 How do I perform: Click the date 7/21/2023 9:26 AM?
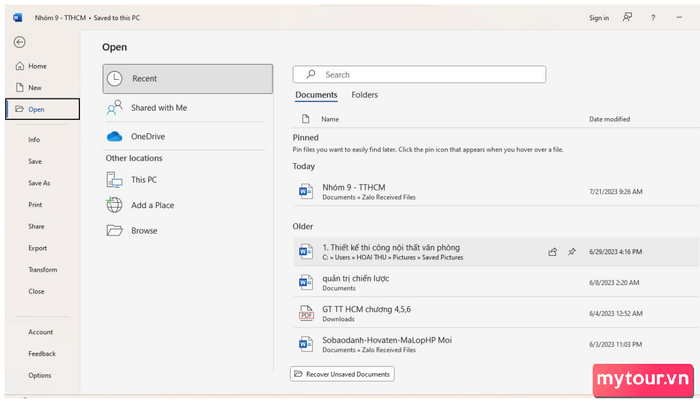[616, 192]
